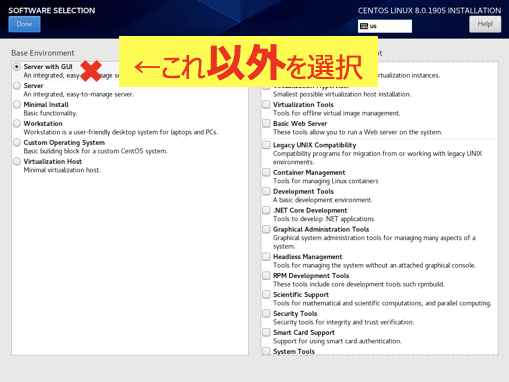The image size is (509, 382).
Task: Click 'These tools allow you to run a Web server' text
Action: [358, 132]
